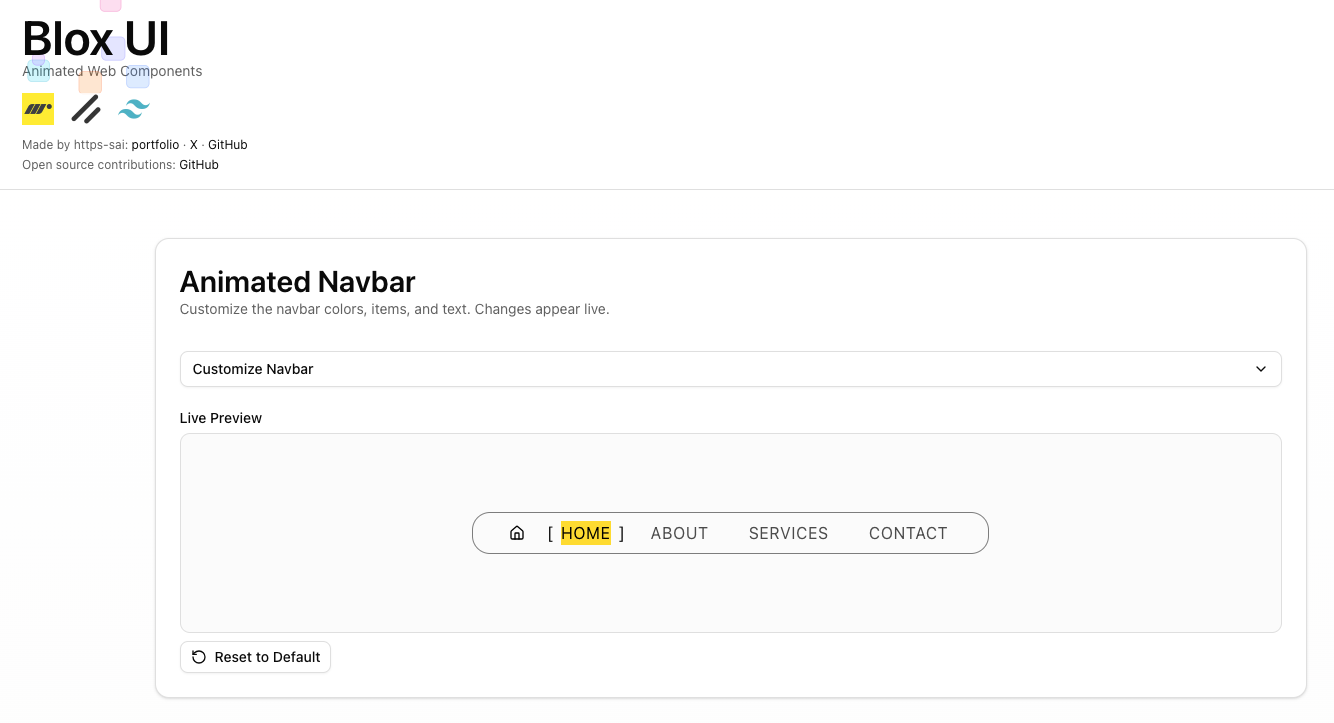This screenshot has height=723, width=1334.
Task: Click the reset arrow icon on Reset button
Action: (198, 657)
